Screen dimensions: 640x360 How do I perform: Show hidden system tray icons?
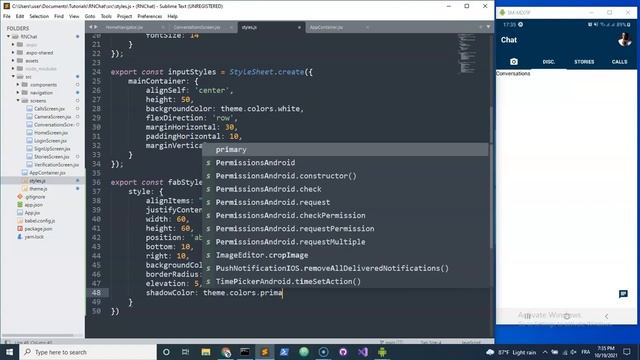pyautogui.click(x=545, y=352)
